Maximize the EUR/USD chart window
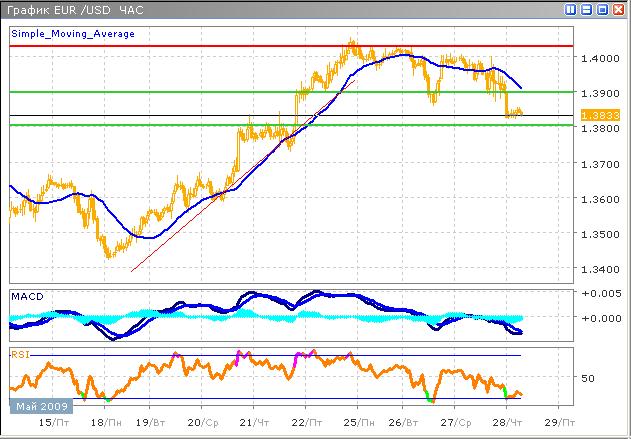The width and height of the screenshot is (631, 439). 603,9
